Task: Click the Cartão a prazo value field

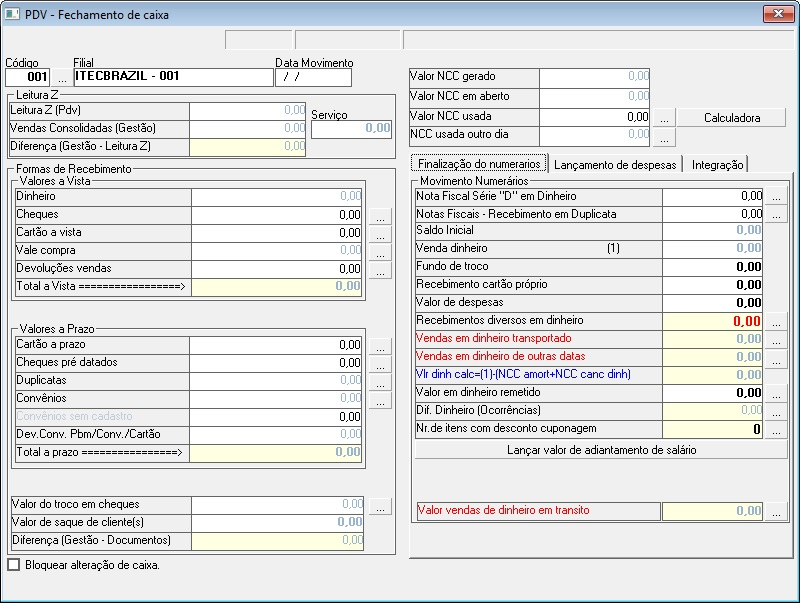Action: tap(276, 345)
